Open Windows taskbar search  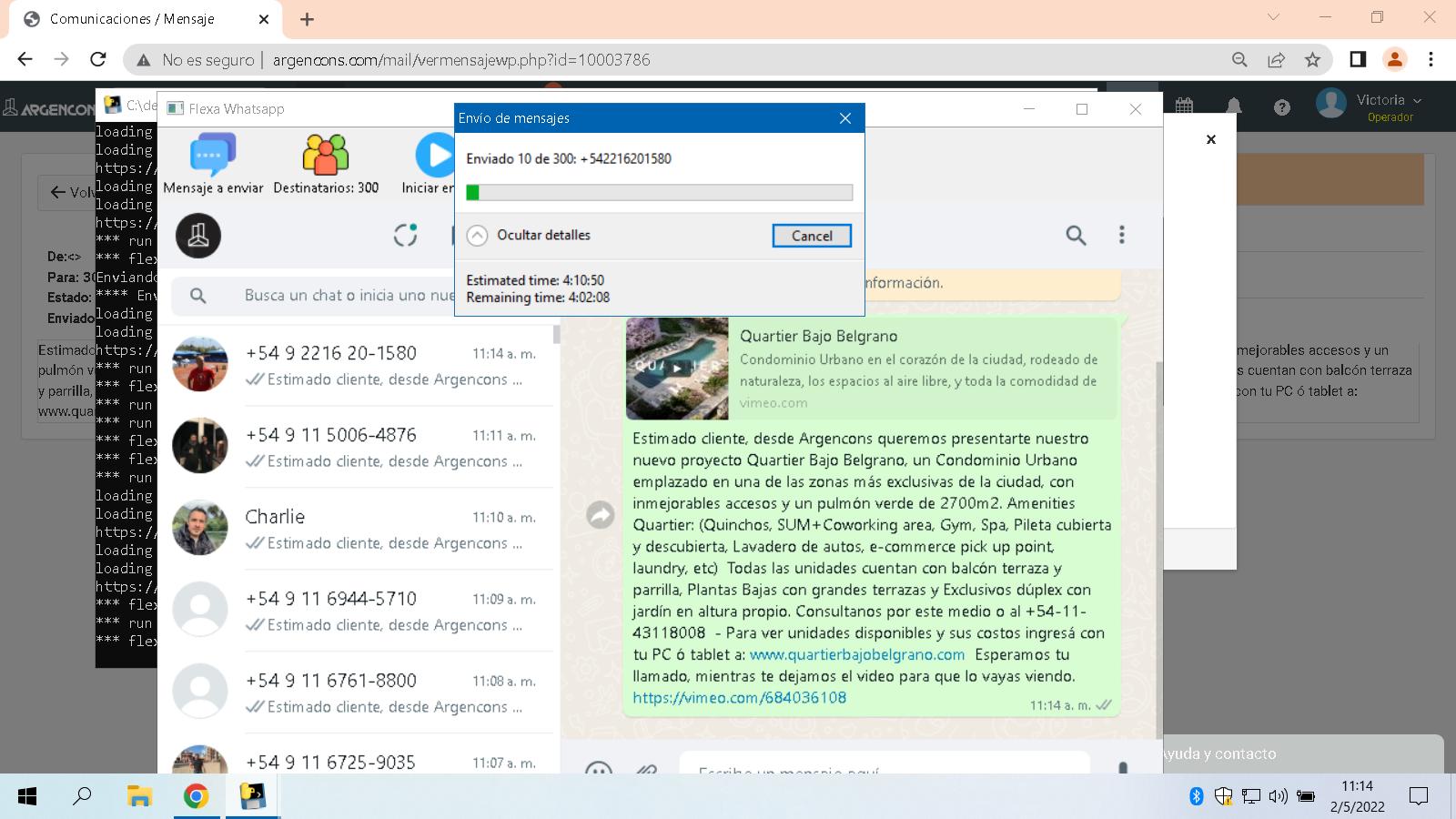[x=82, y=796]
